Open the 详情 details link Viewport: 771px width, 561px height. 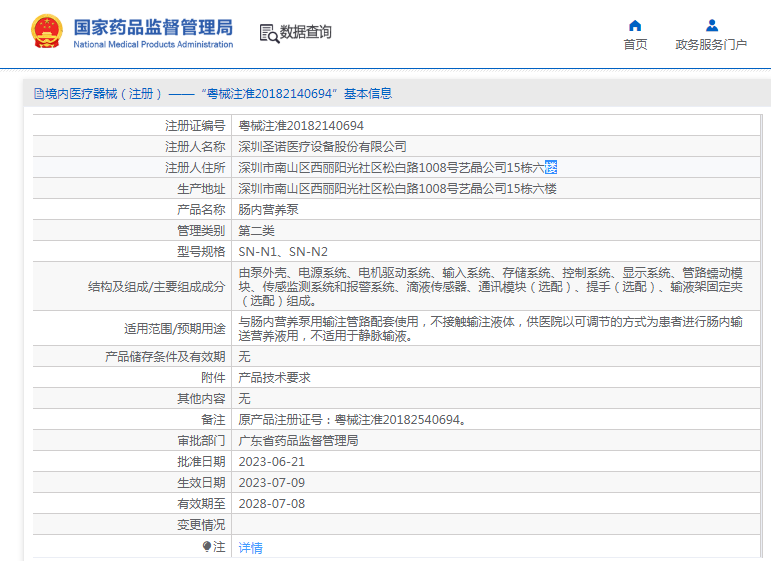250,547
